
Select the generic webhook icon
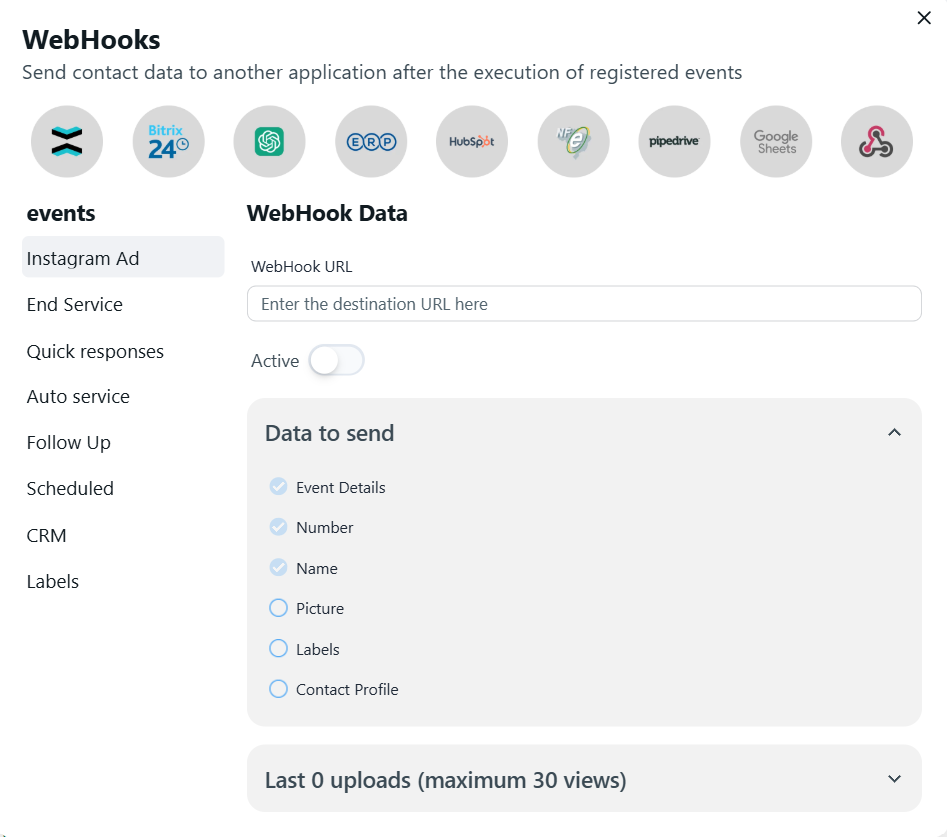pyautogui.click(x=877, y=142)
